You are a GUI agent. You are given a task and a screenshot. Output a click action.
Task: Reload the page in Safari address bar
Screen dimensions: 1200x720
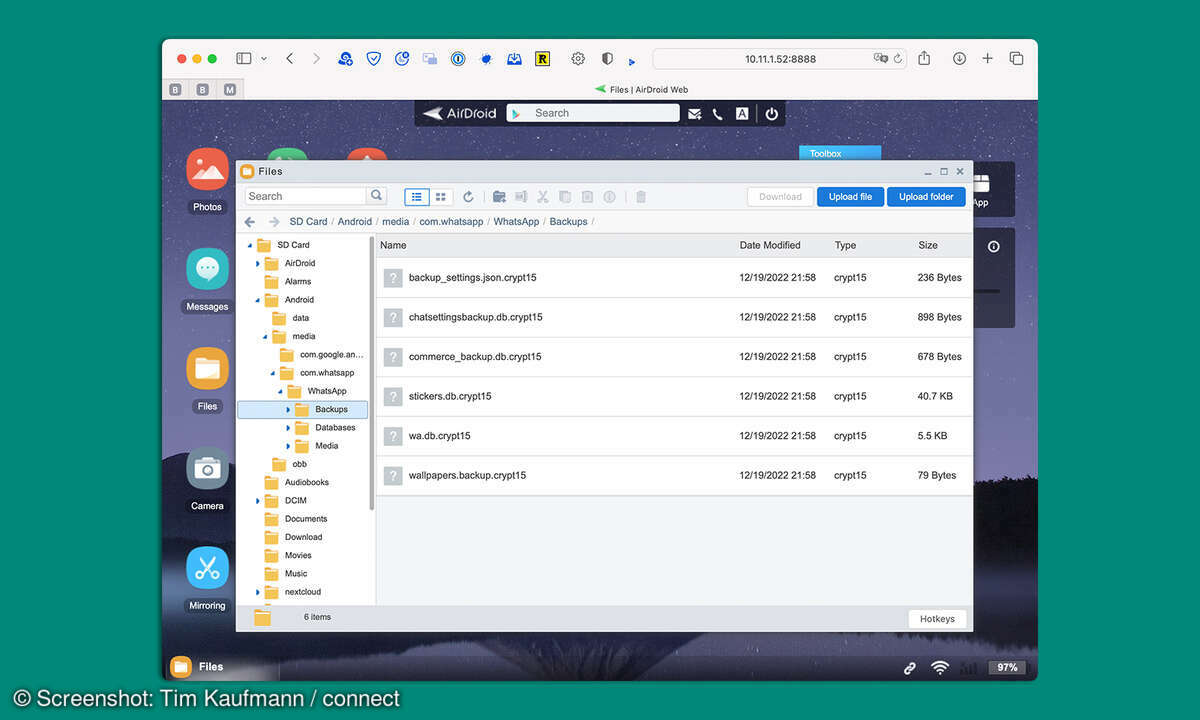pos(897,59)
